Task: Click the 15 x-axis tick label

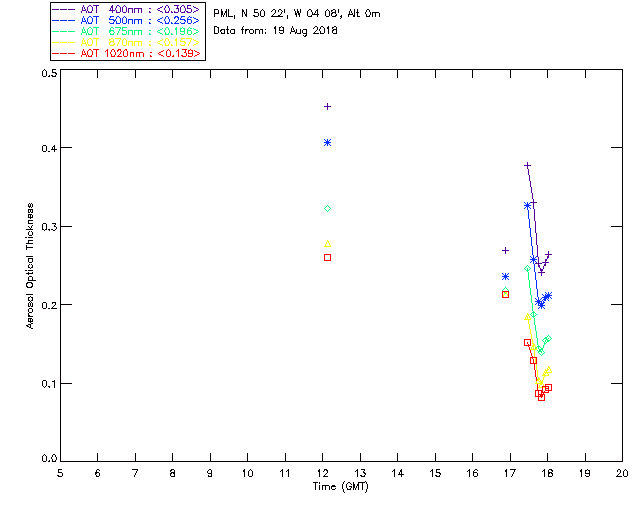Action: pyautogui.click(x=435, y=473)
